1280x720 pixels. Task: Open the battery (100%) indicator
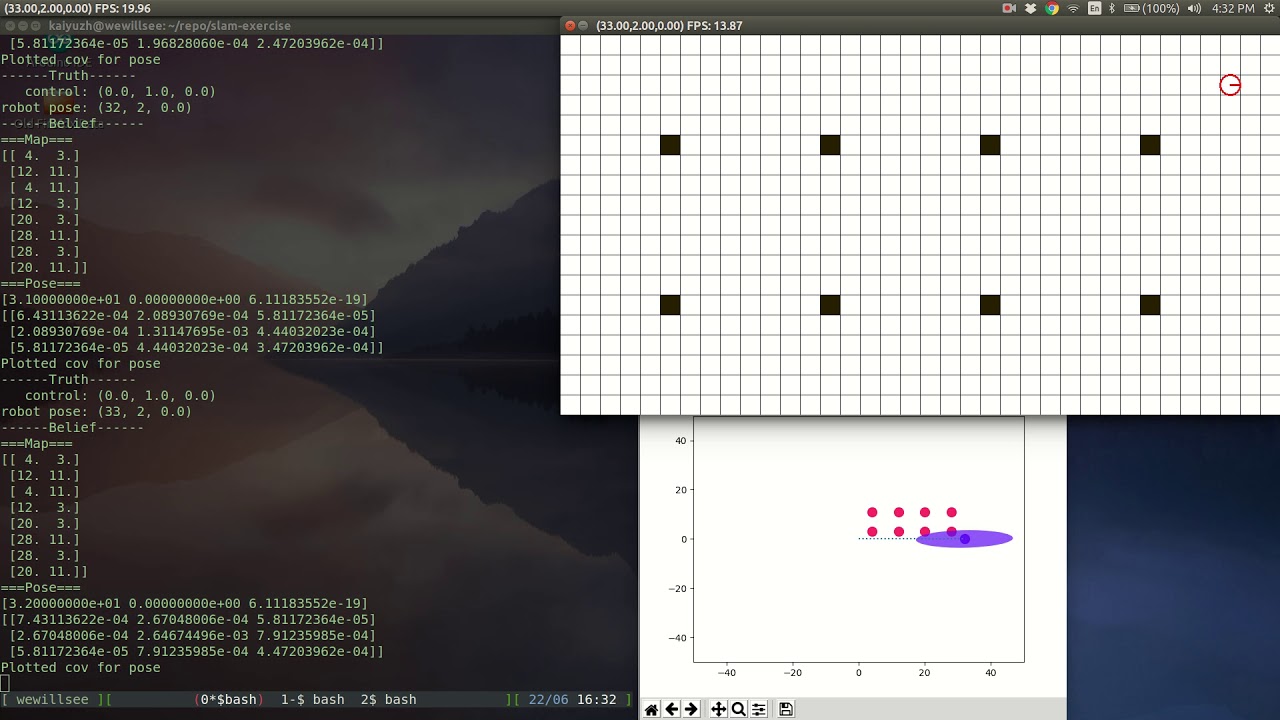click(1151, 8)
